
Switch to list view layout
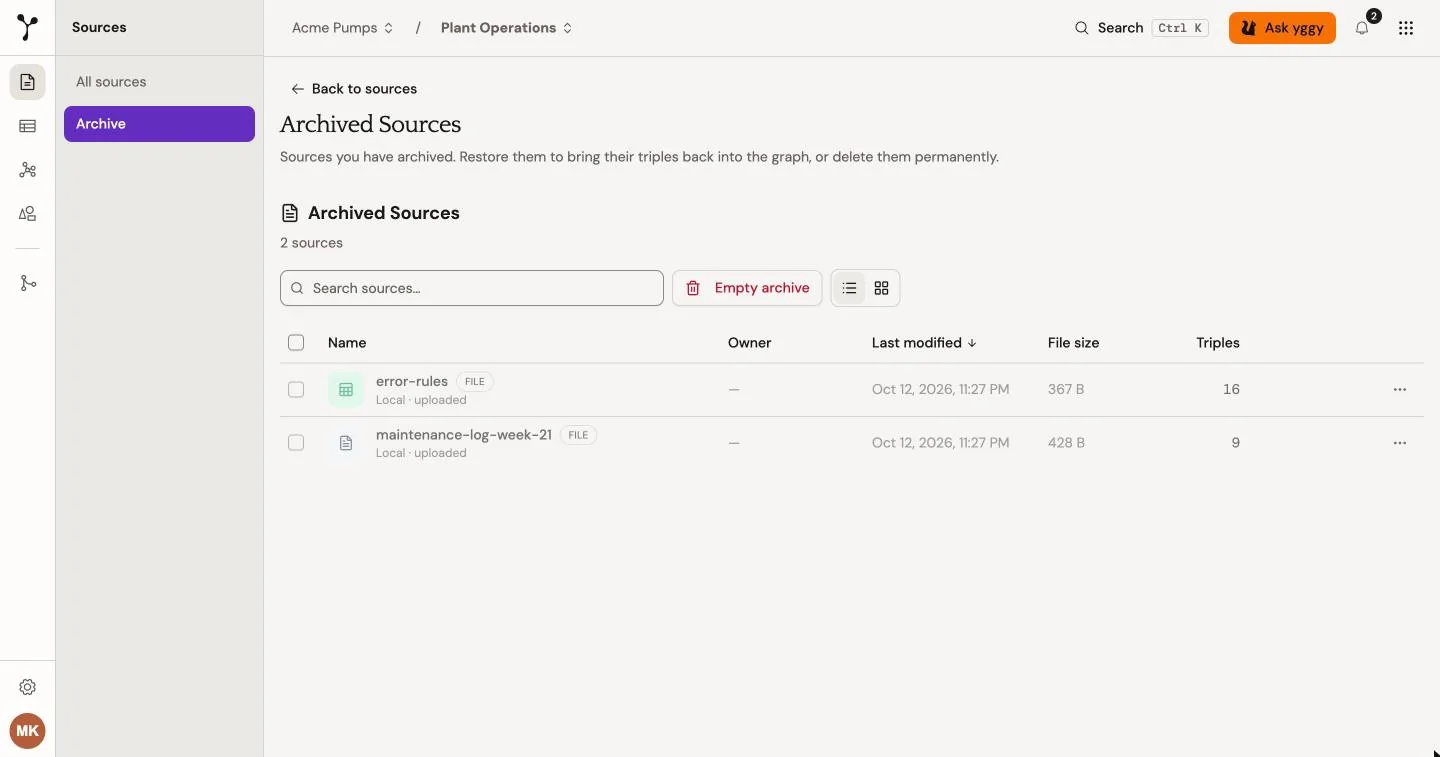(x=849, y=288)
